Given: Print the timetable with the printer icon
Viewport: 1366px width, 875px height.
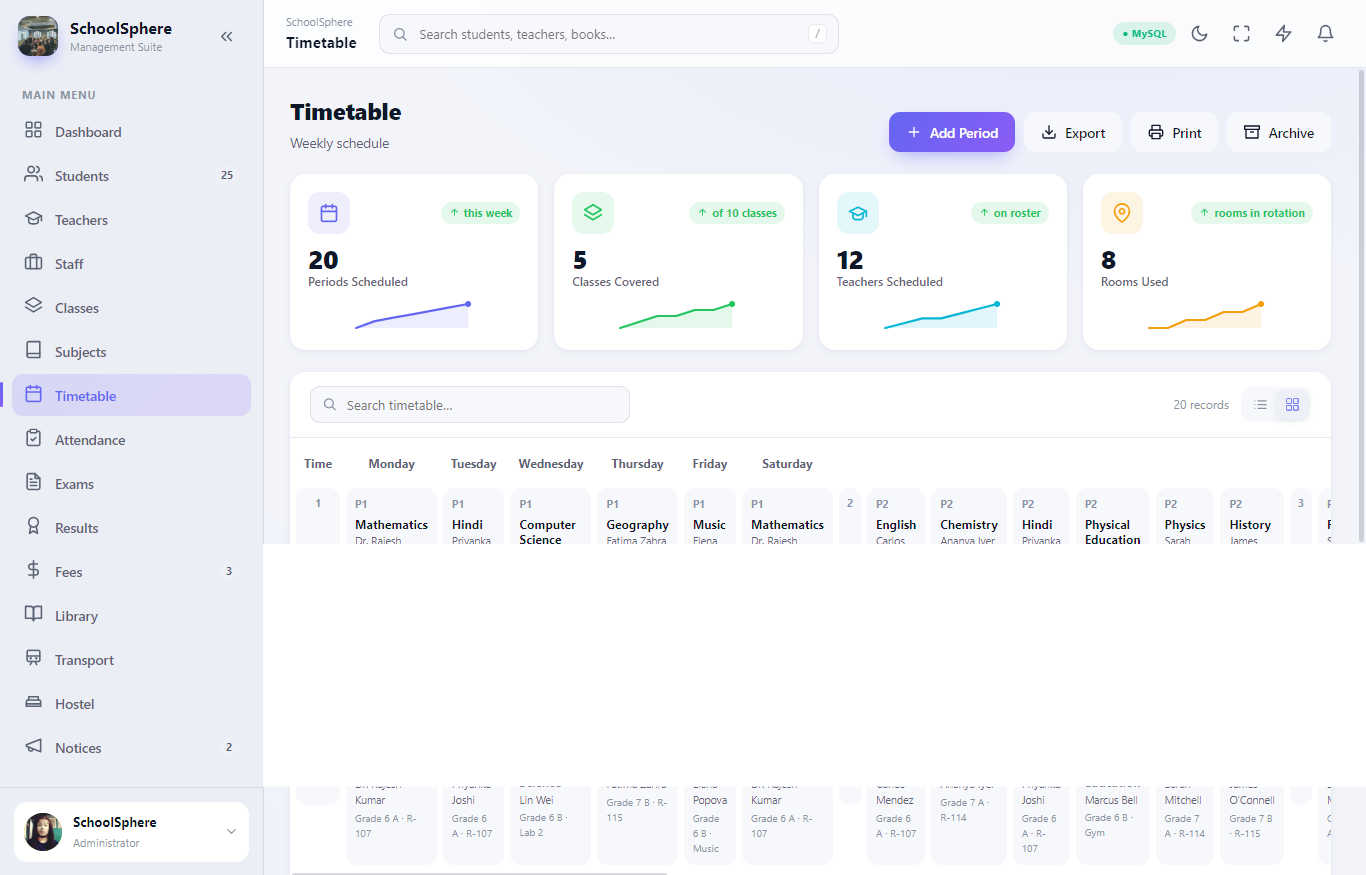Looking at the screenshot, I should 1156,132.
